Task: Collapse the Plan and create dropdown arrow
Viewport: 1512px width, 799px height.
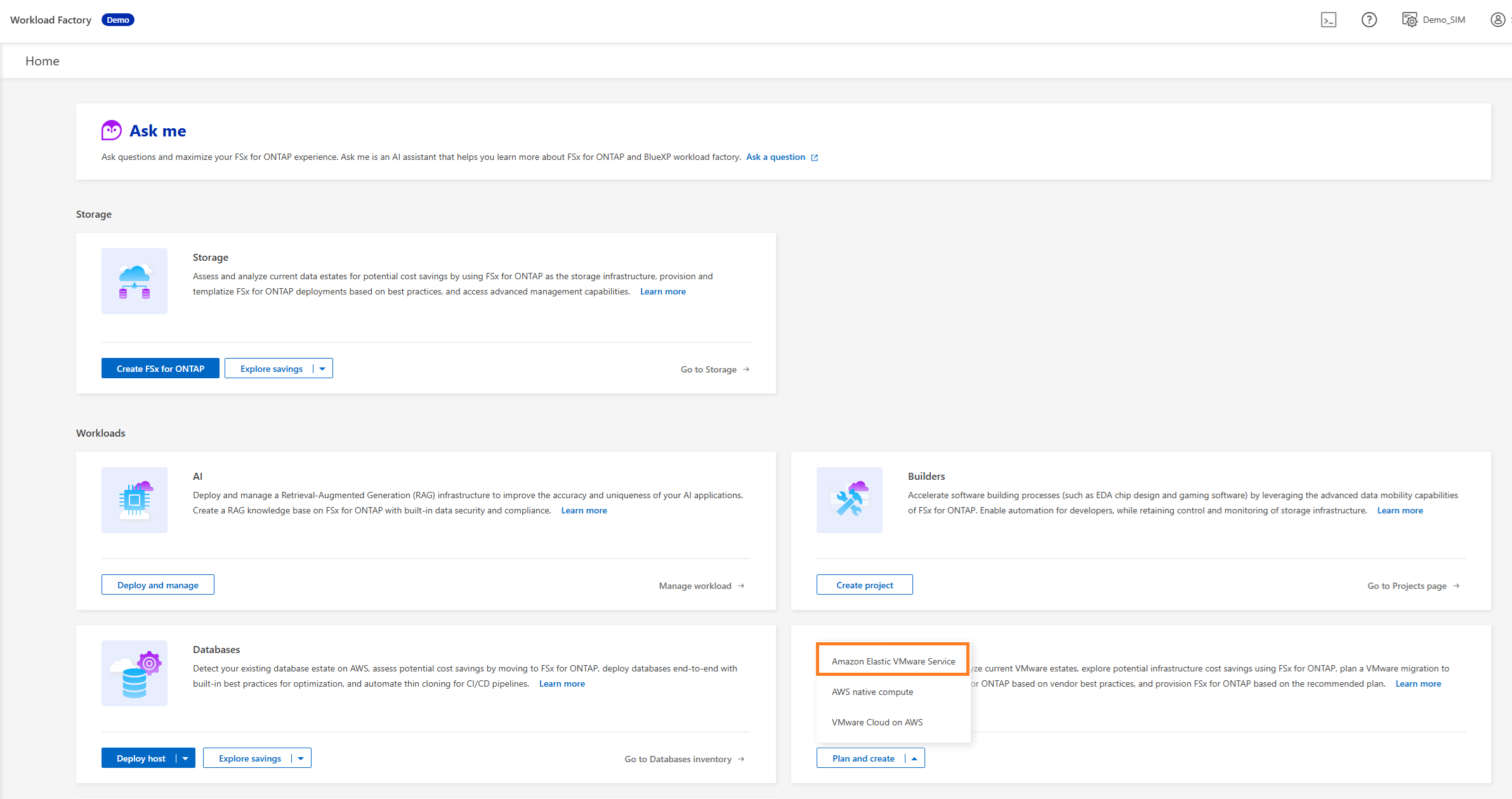Action: [x=914, y=758]
